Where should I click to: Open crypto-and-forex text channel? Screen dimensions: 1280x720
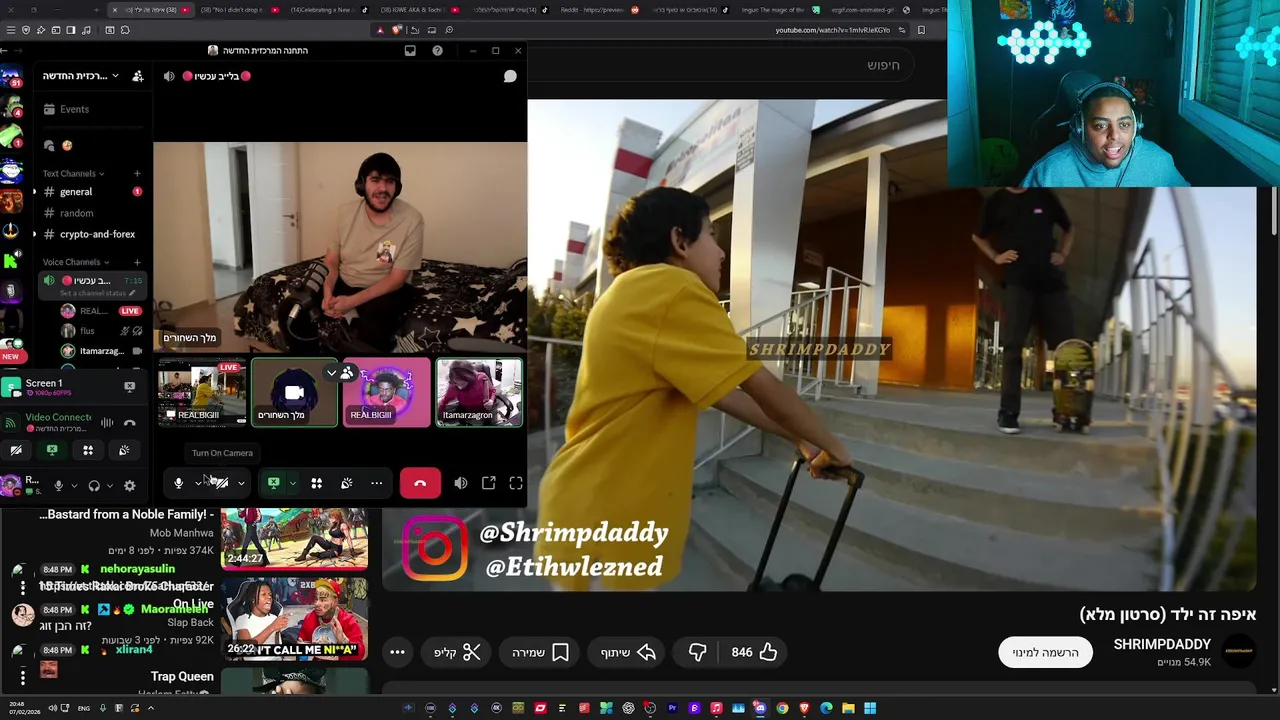(x=97, y=234)
